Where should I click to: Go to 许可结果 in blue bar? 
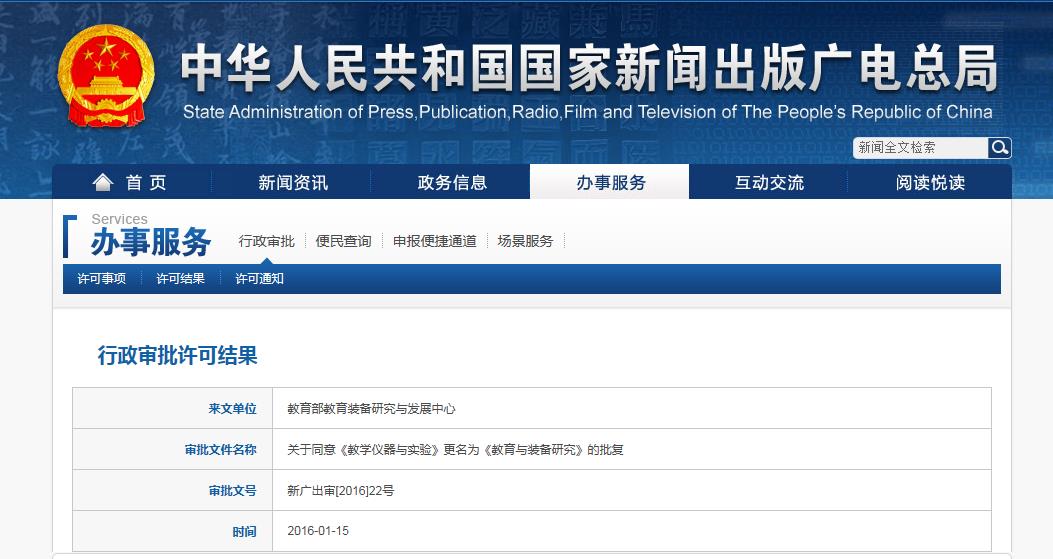click(x=181, y=279)
